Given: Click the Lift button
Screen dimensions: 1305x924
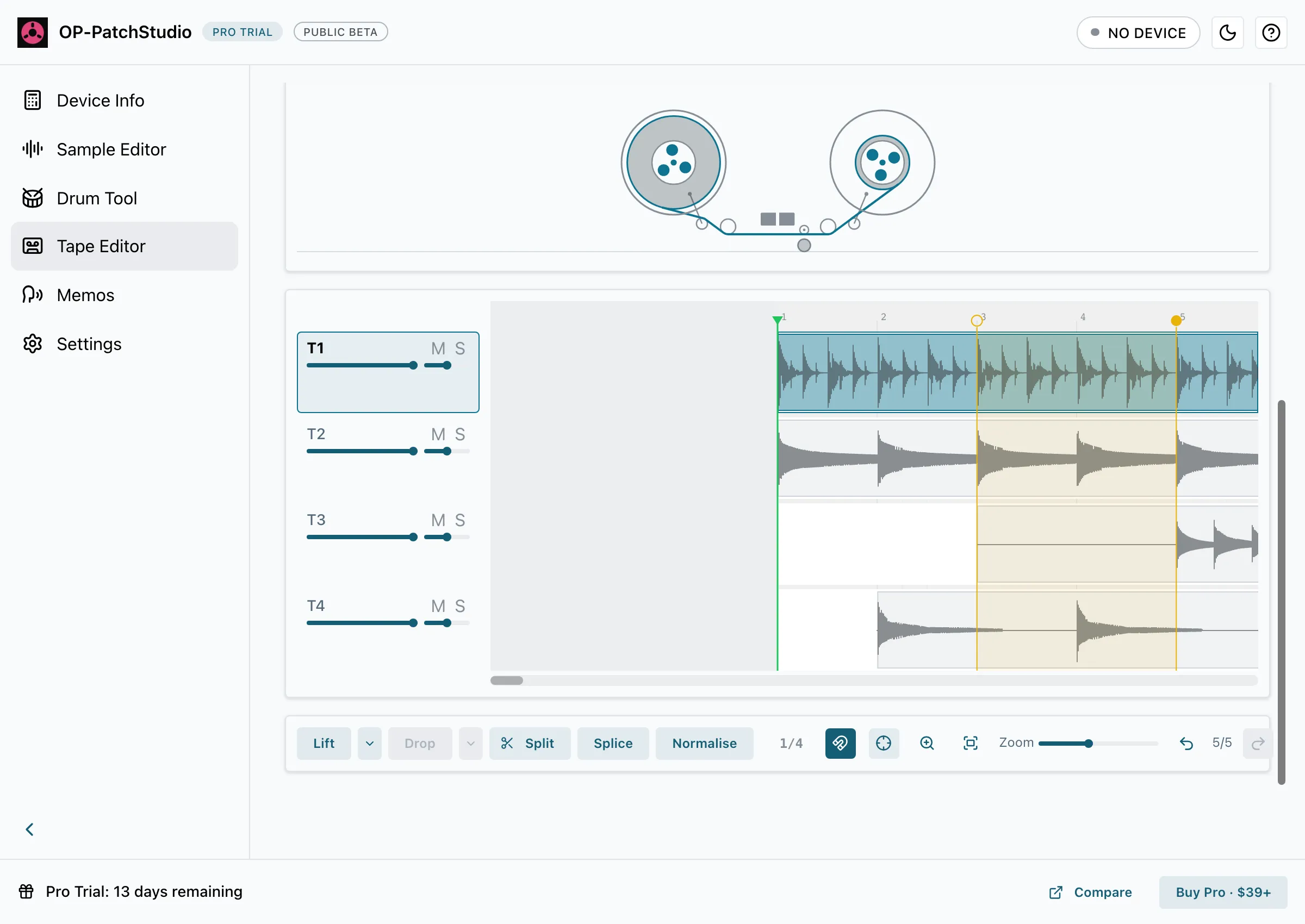Looking at the screenshot, I should click(x=324, y=743).
